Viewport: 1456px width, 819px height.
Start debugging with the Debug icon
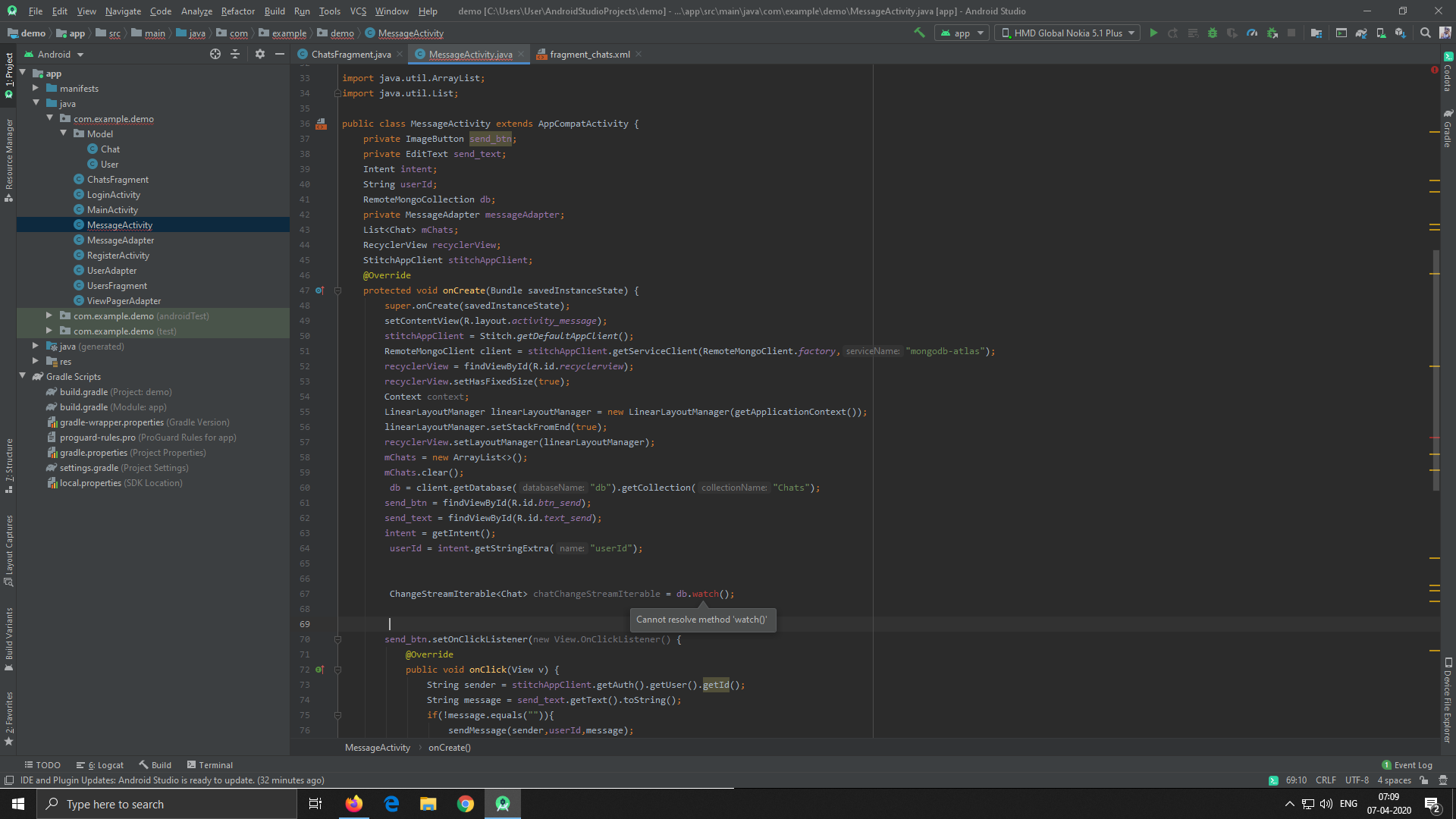(1212, 33)
